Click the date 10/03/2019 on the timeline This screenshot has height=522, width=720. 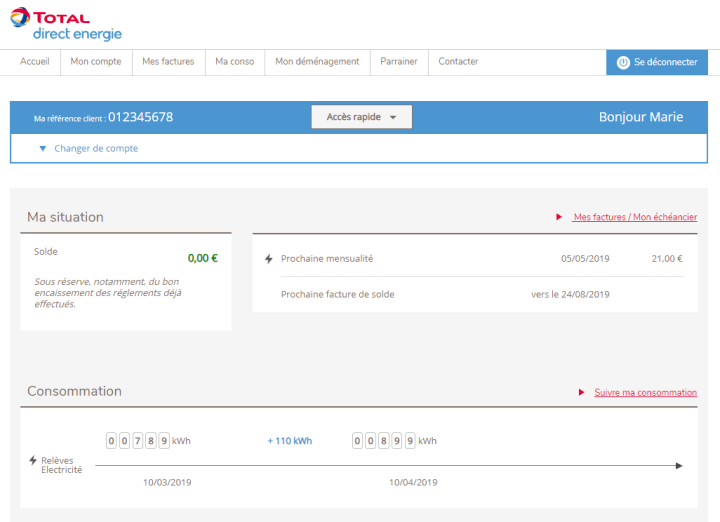(167, 483)
